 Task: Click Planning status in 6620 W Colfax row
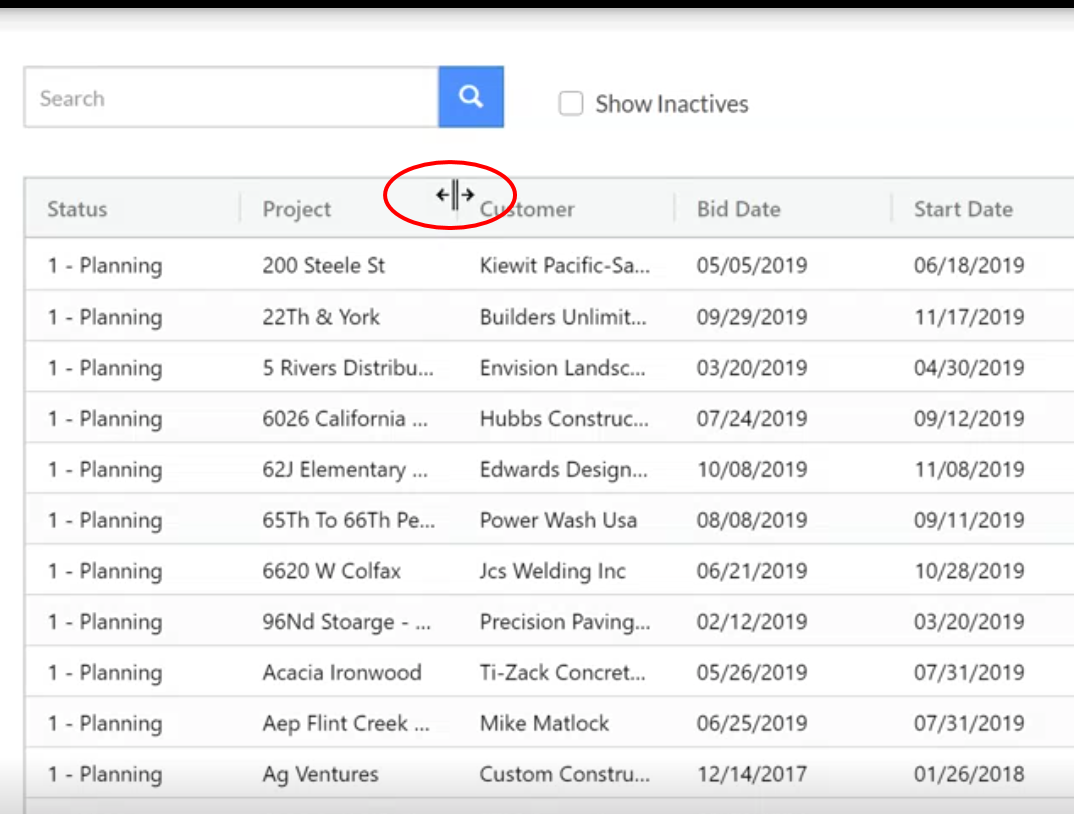105,571
